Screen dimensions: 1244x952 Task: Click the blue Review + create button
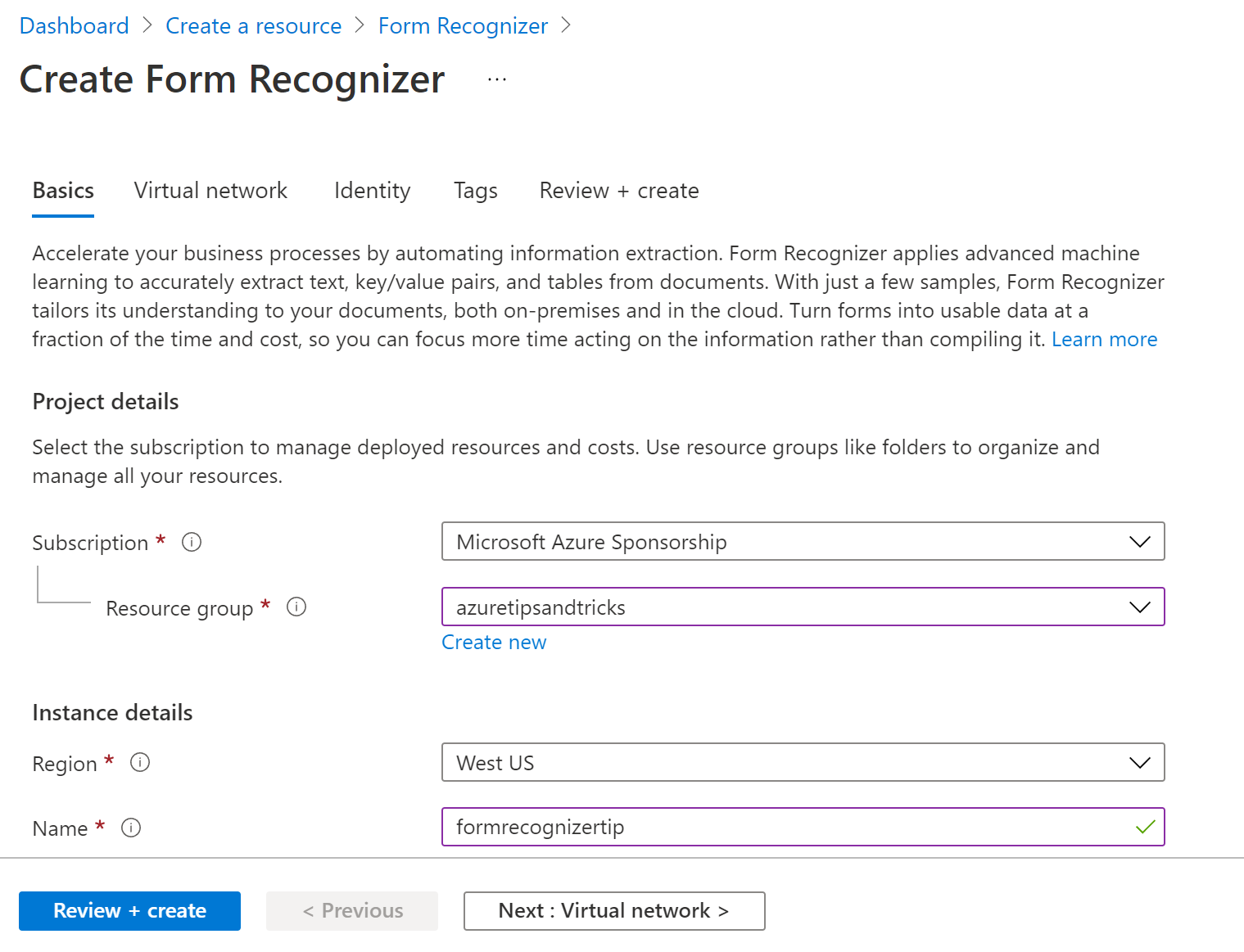[129, 911]
